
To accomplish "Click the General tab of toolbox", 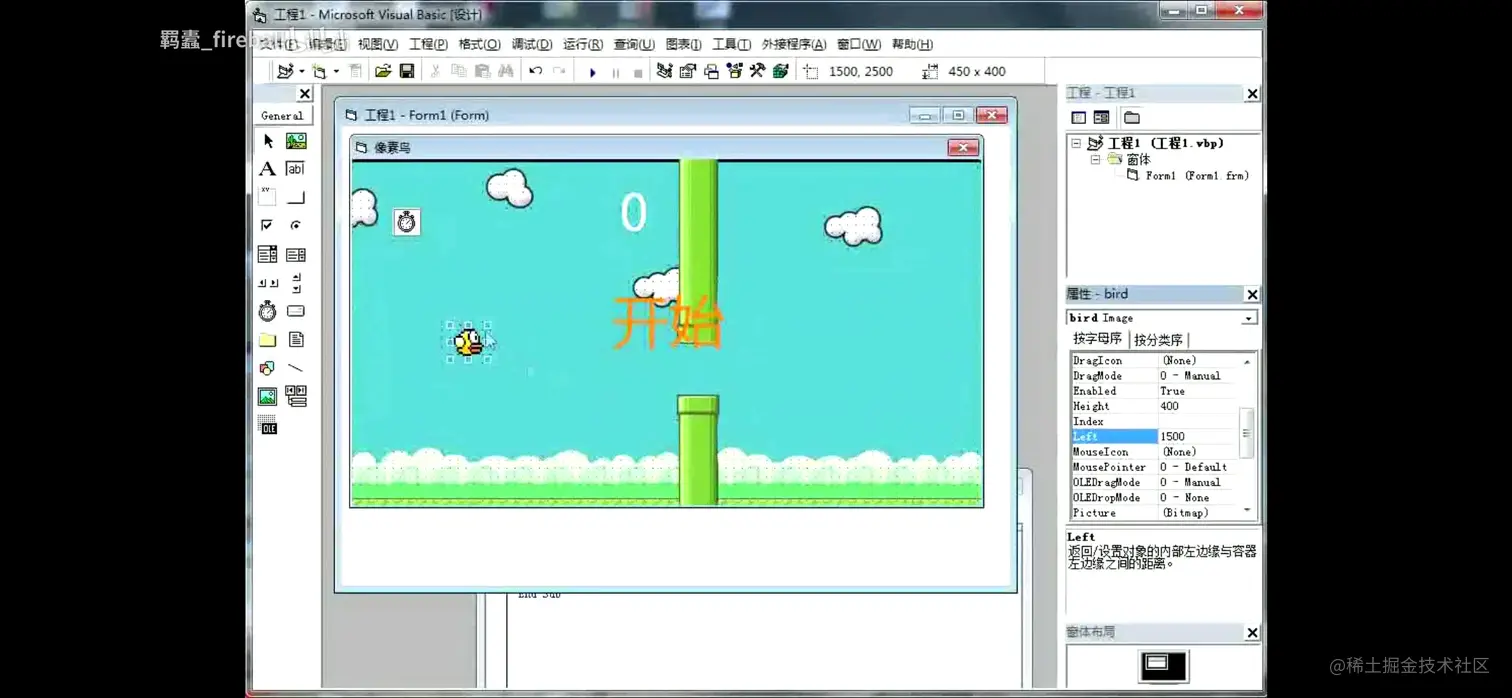I will (282, 116).
